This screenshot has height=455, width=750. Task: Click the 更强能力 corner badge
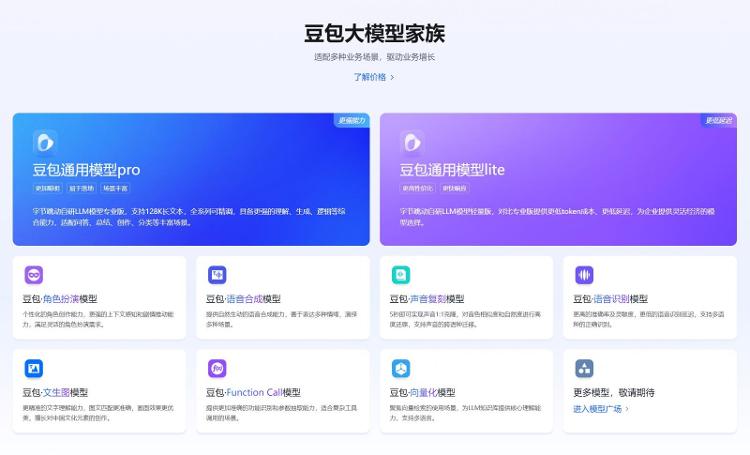352,121
